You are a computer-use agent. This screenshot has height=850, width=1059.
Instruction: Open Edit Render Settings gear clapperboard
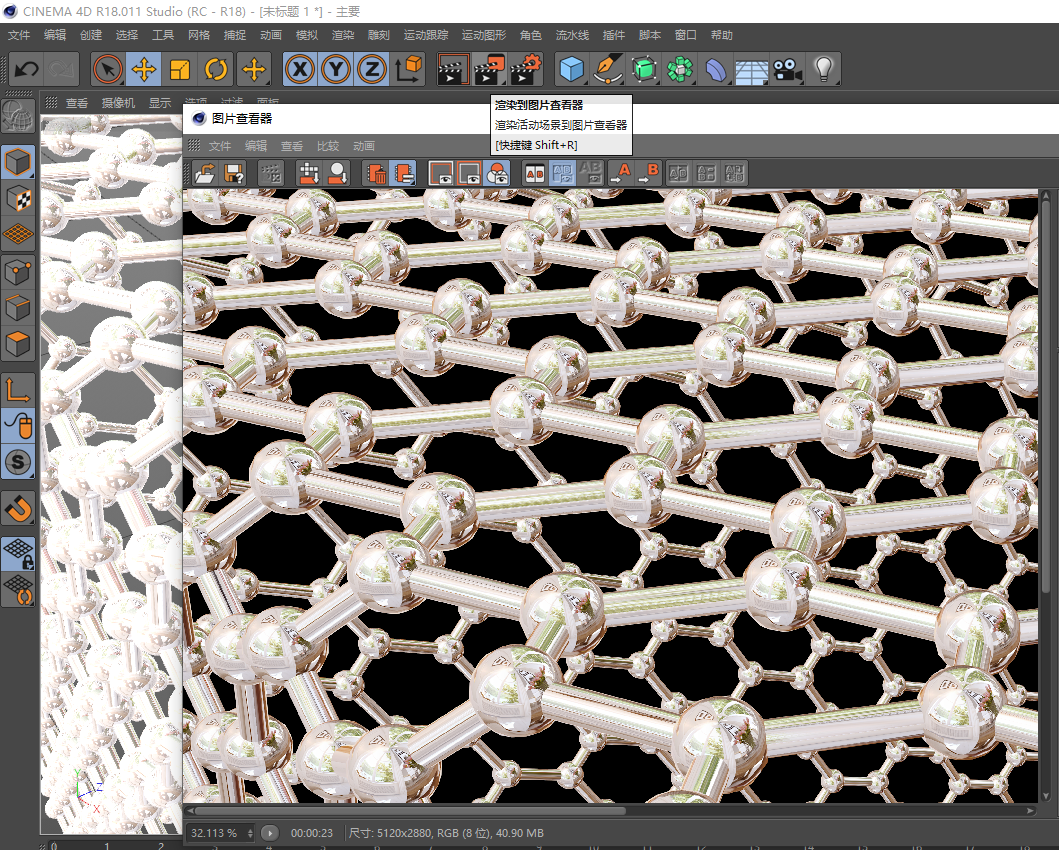point(525,69)
